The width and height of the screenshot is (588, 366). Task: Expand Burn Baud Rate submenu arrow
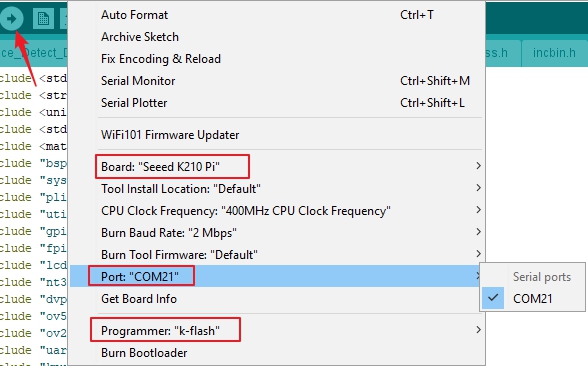click(x=478, y=232)
